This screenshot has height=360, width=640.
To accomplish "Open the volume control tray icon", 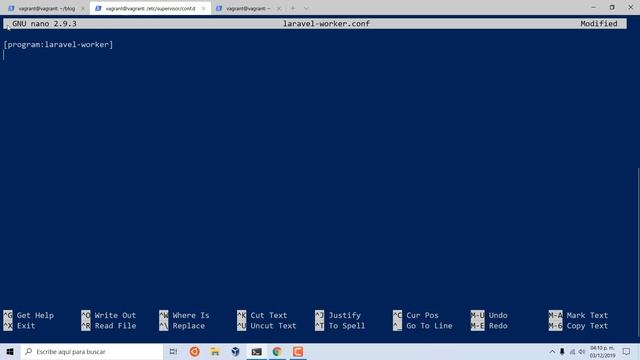I will [582, 351].
